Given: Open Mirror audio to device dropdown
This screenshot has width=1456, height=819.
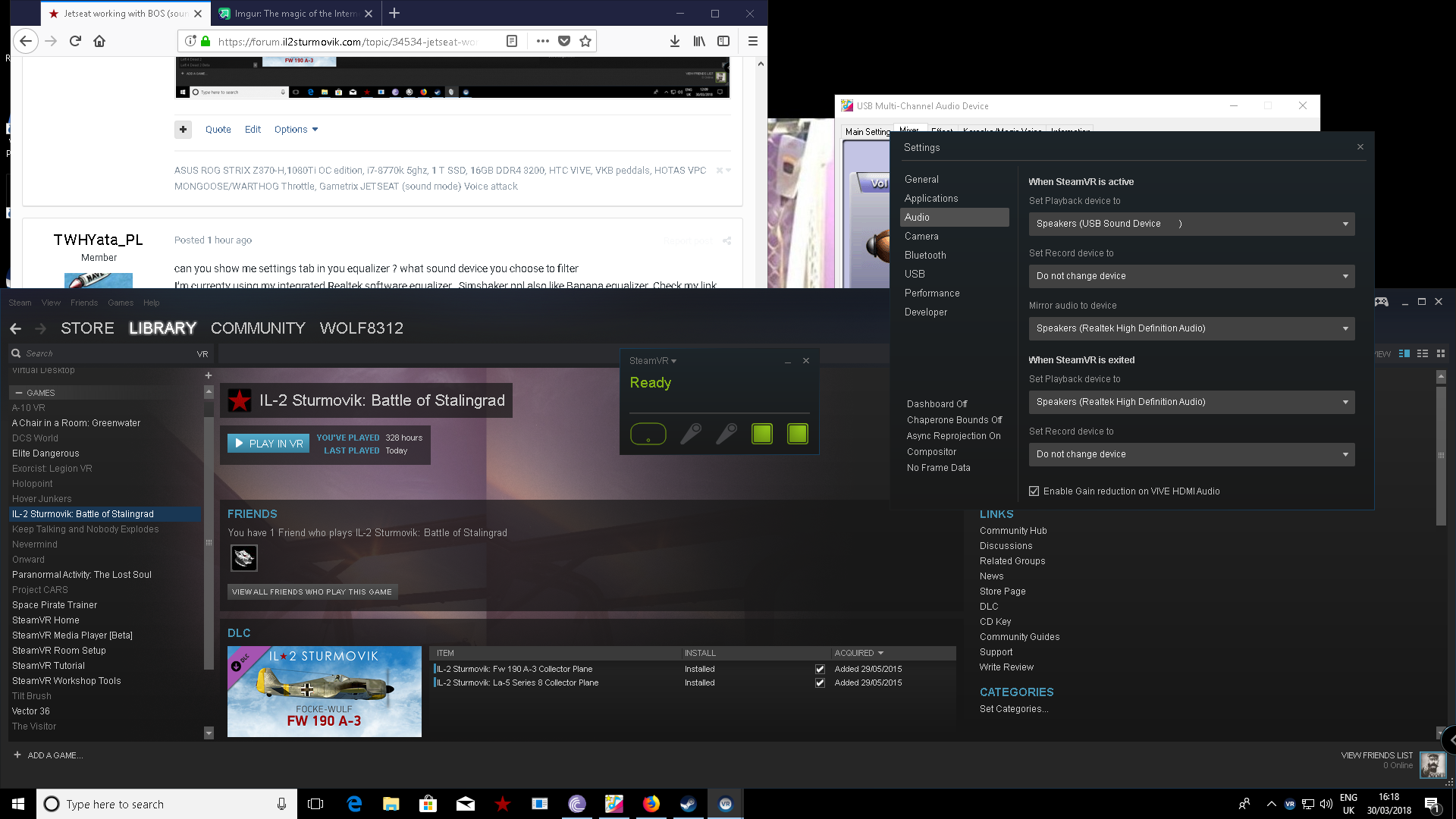Looking at the screenshot, I should coord(1191,328).
